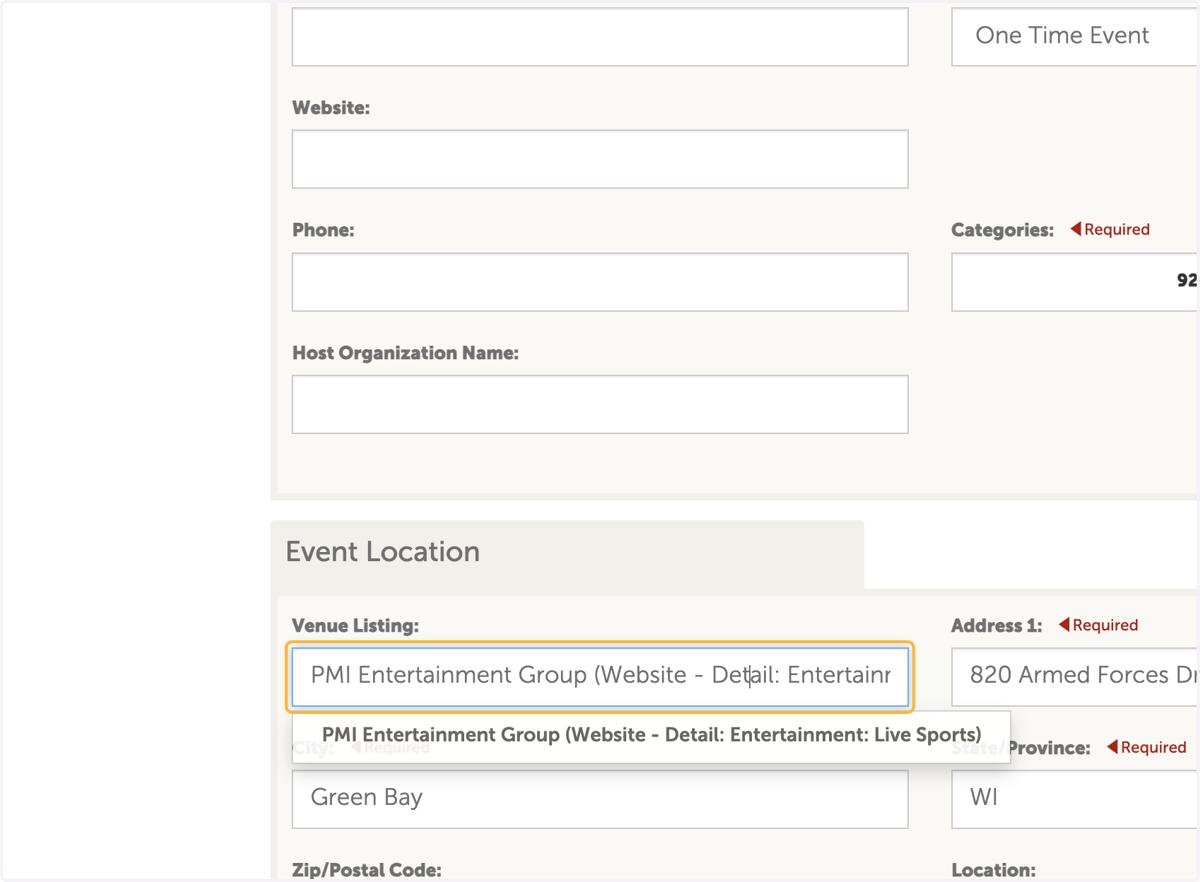The height and width of the screenshot is (882, 1200).
Task: Click the Website label
Action: [x=331, y=108]
